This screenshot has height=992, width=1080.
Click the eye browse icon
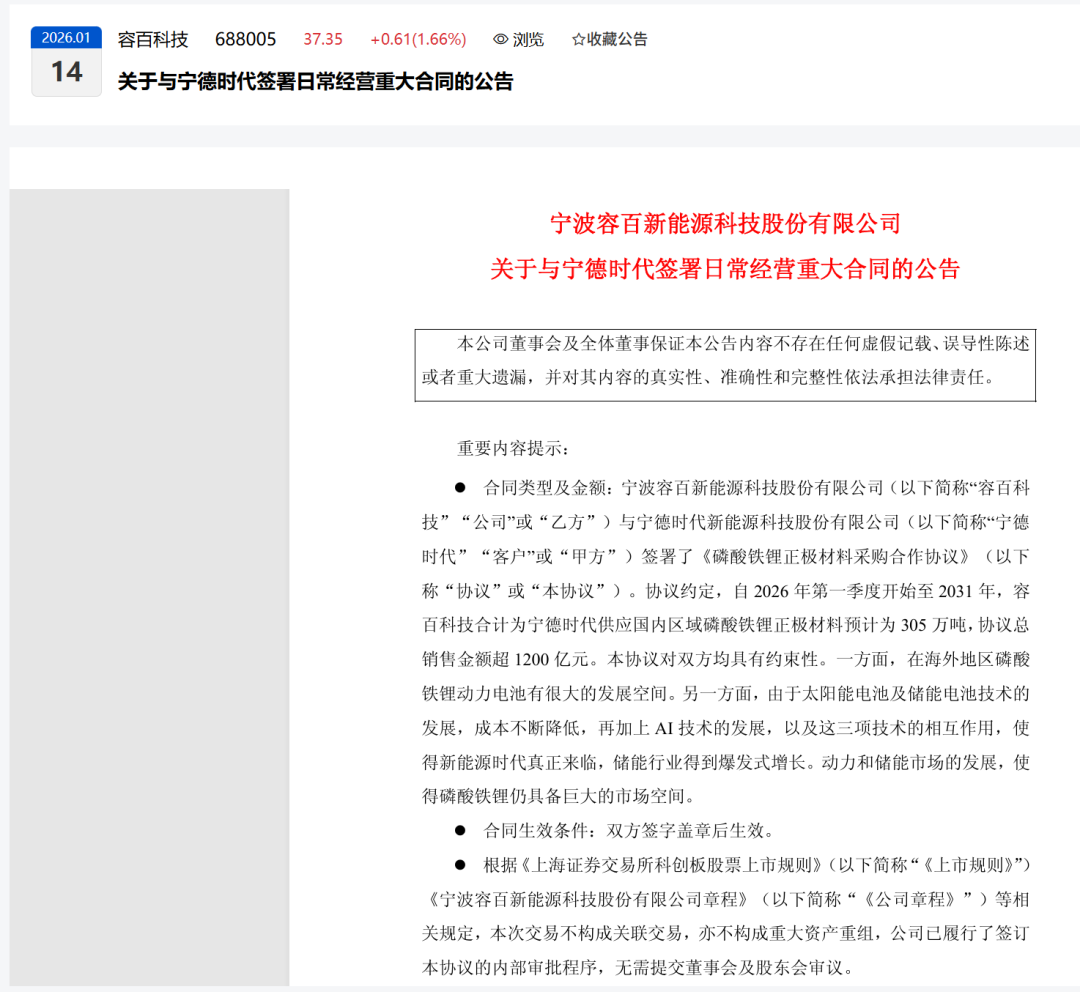(501, 39)
